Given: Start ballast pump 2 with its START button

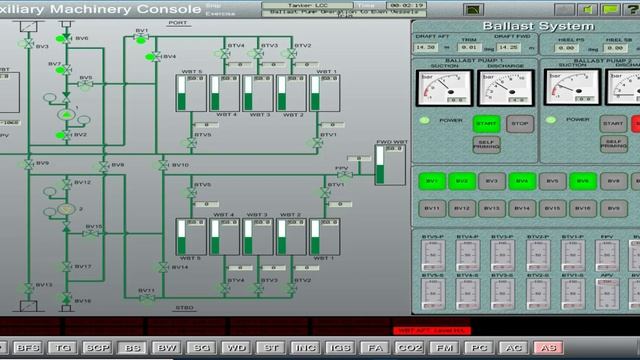Looking at the screenshot, I should point(613,124).
